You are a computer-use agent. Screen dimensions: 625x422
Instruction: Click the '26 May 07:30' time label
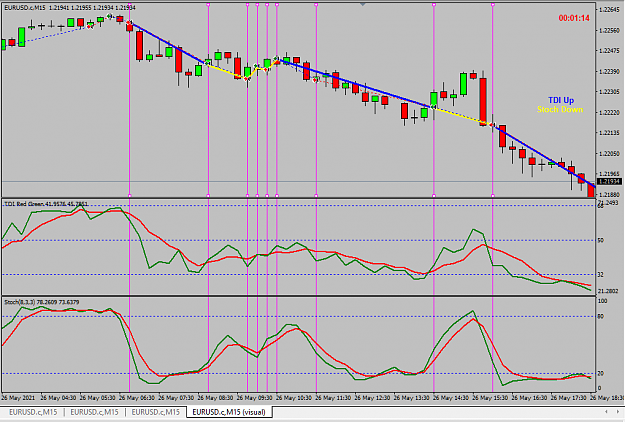click(176, 398)
